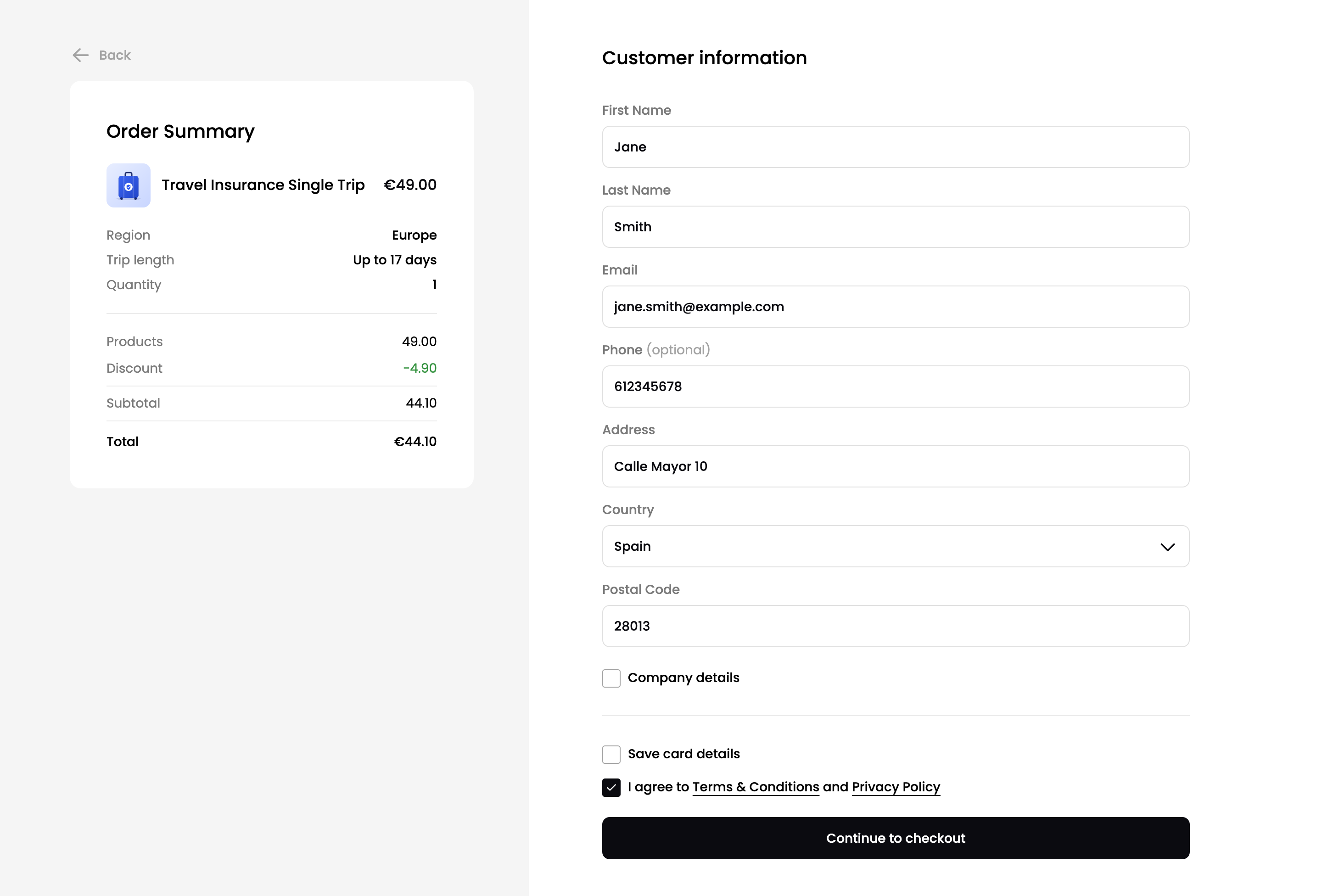Click the Save card details label text

[x=684, y=754]
